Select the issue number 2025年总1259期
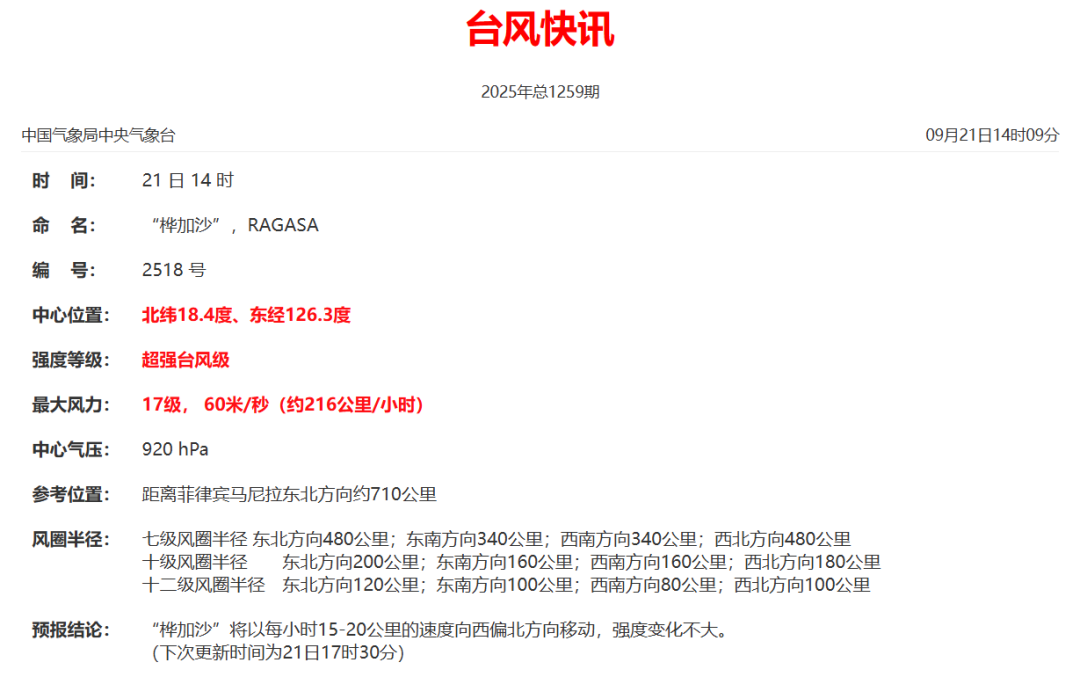Viewport: 1080px width, 677px height. click(x=540, y=92)
